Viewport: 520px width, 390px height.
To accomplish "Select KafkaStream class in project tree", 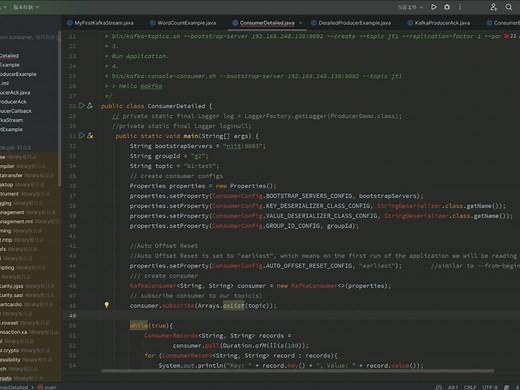I will (12, 120).
